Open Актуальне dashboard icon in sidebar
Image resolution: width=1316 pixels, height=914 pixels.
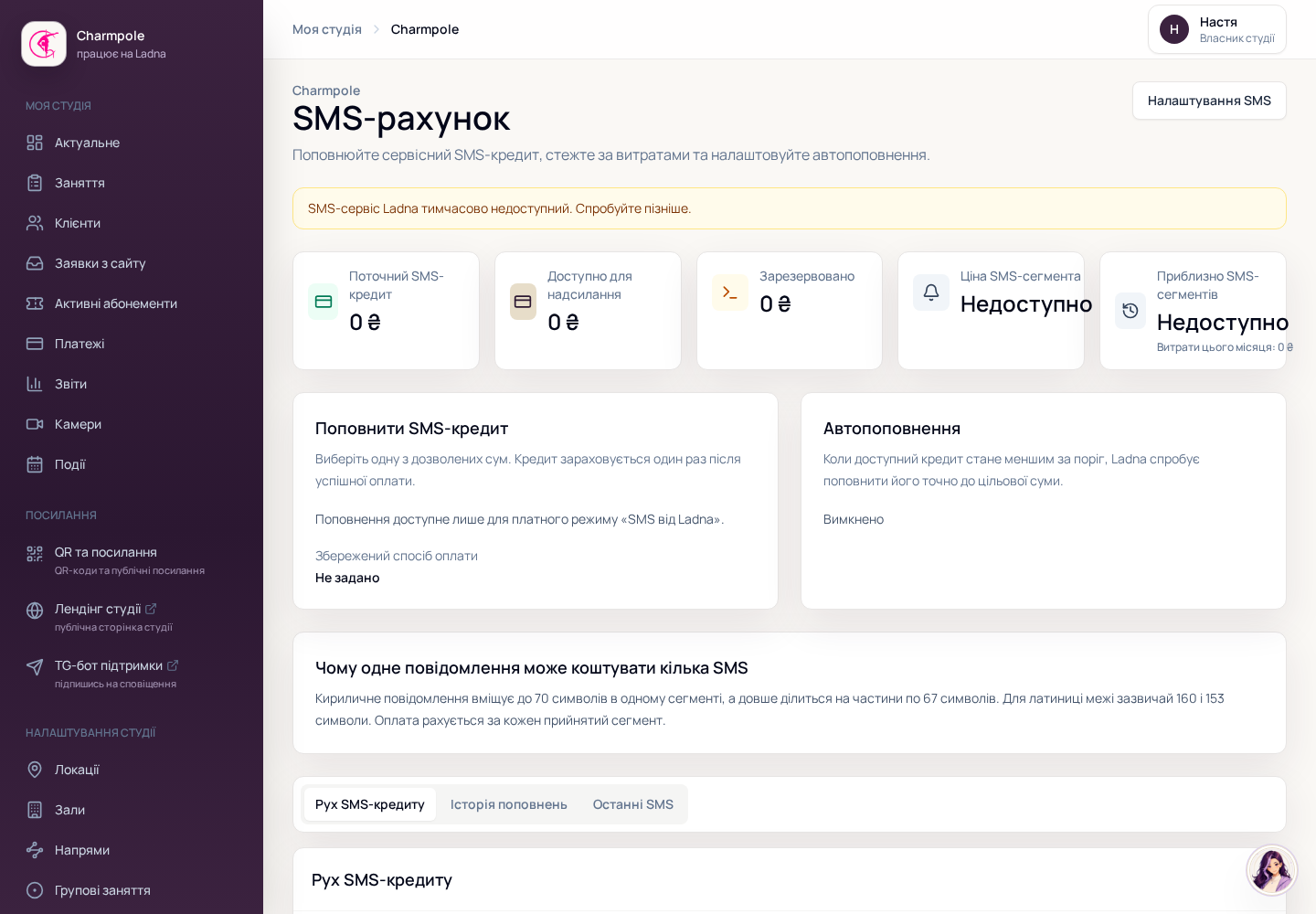pyautogui.click(x=35, y=143)
